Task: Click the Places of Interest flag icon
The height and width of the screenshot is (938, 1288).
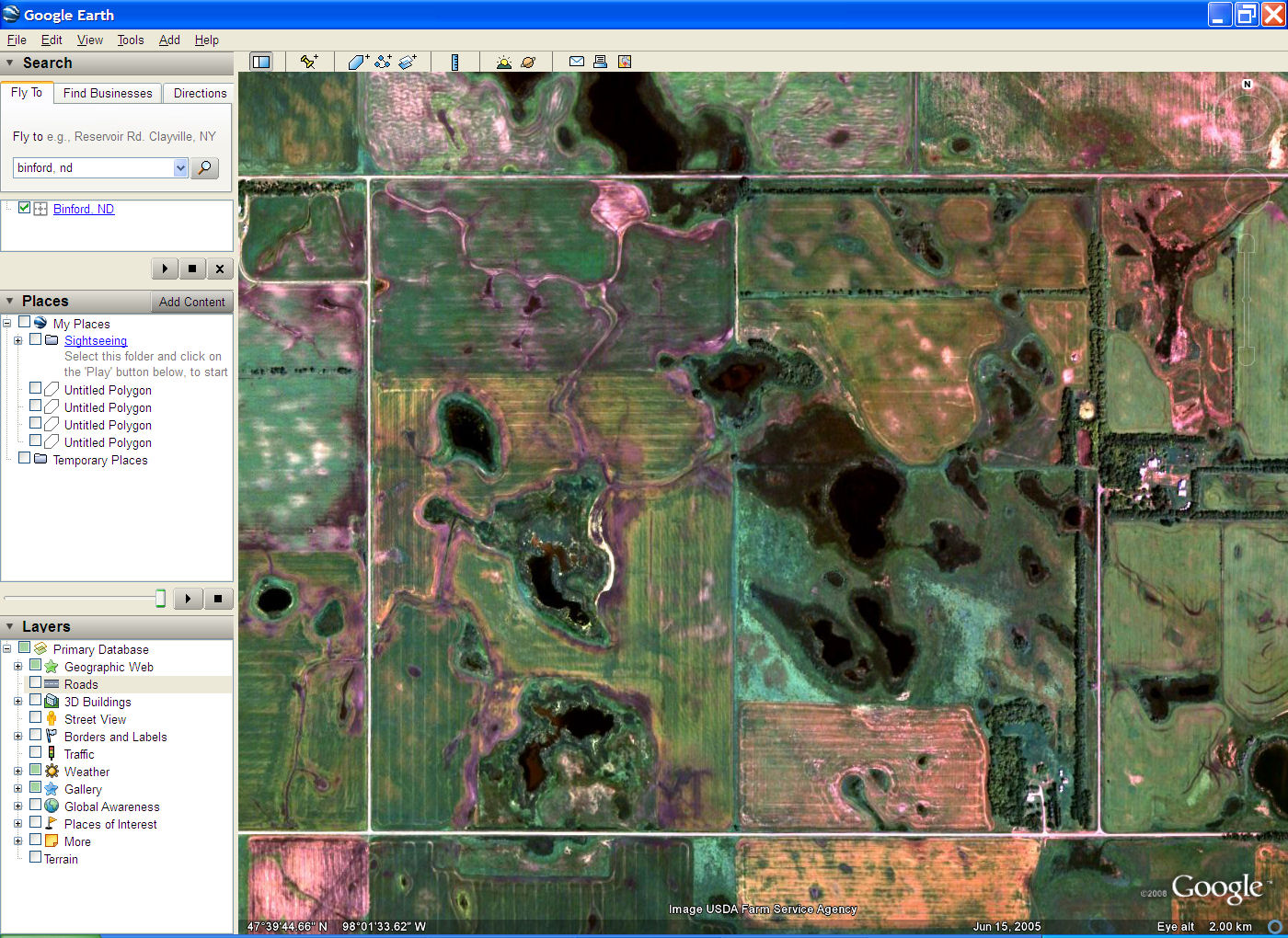Action: coord(52,824)
